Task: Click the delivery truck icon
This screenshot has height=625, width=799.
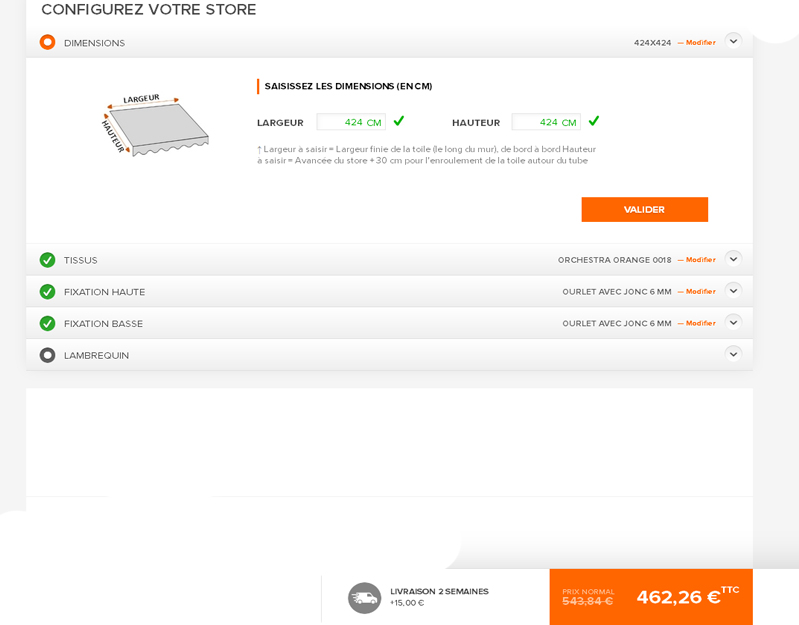Action: click(364, 598)
